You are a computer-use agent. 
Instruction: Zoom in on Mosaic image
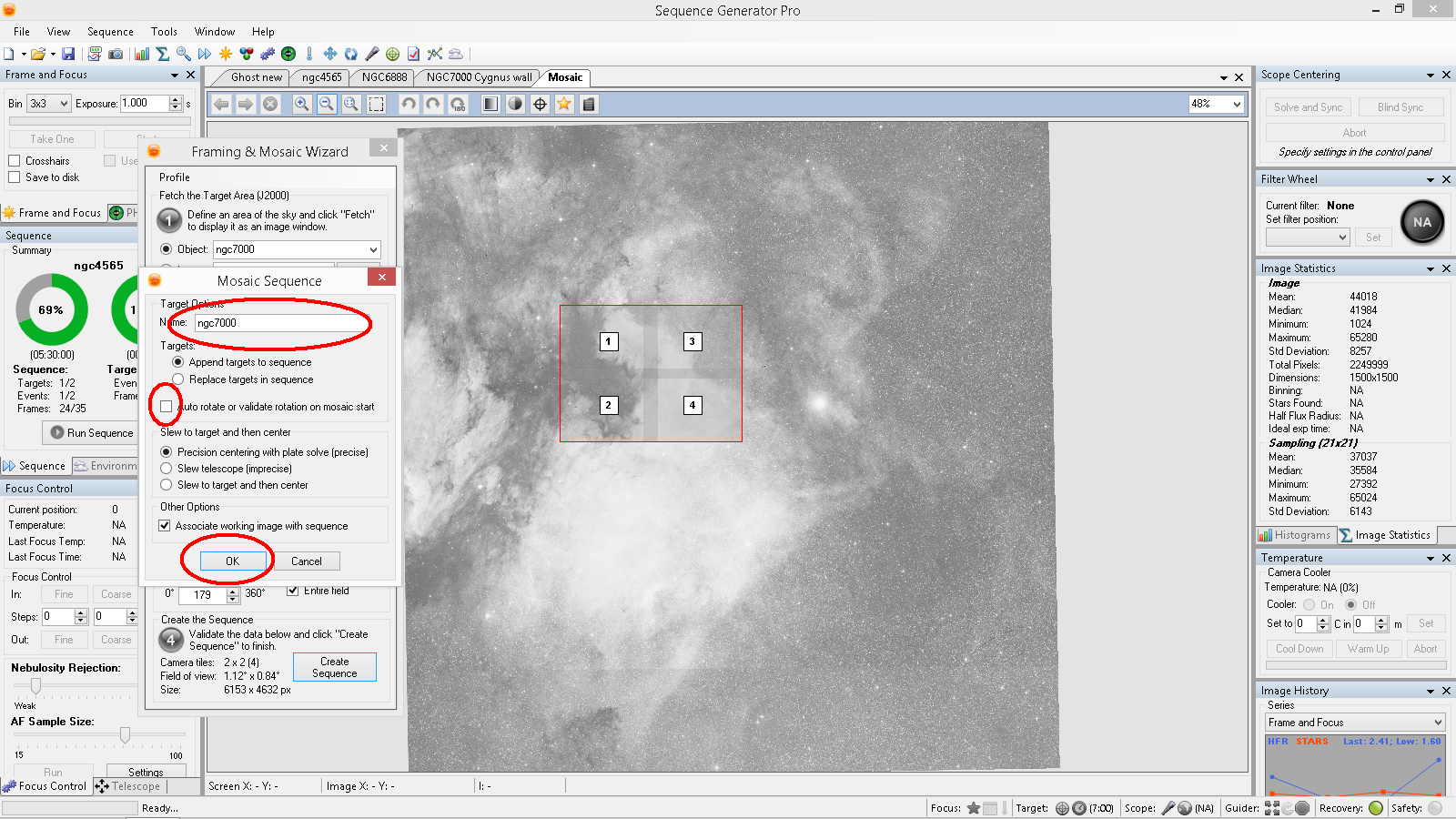pos(302,104)
